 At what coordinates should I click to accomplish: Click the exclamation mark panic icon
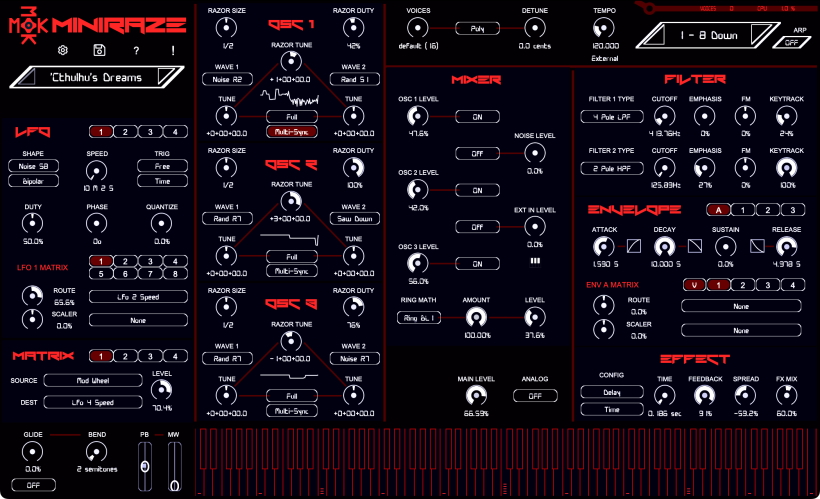tap(172, 50)
